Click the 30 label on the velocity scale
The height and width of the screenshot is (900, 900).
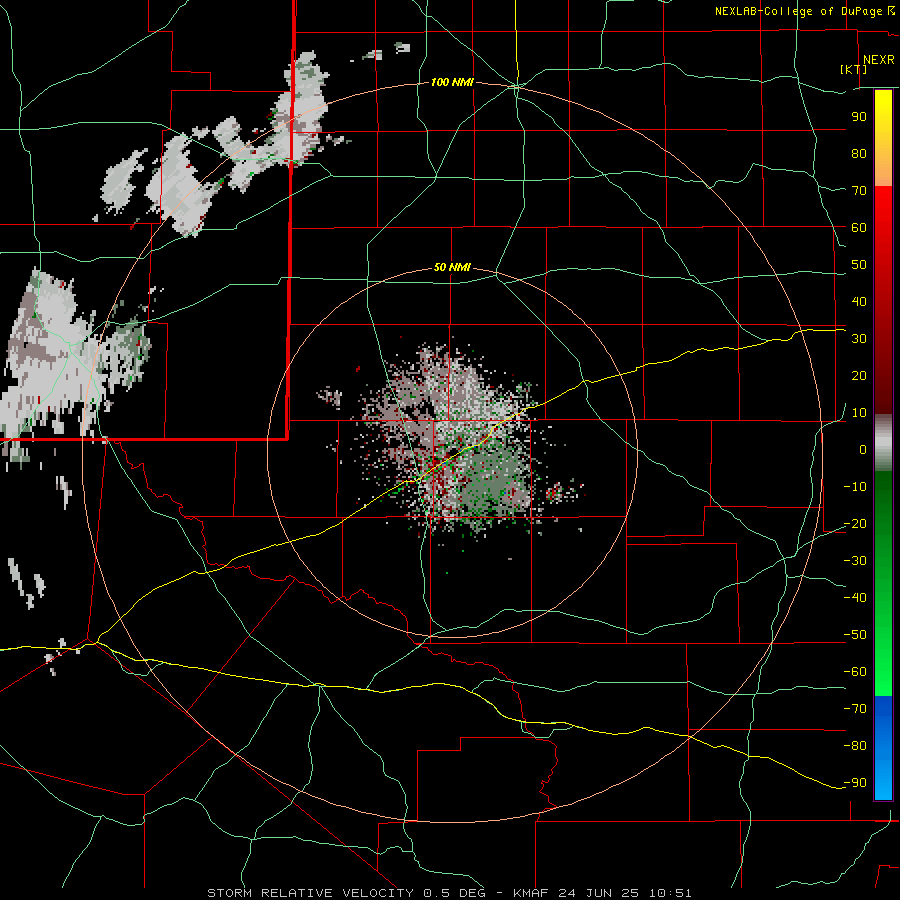(x=859, y=339)
